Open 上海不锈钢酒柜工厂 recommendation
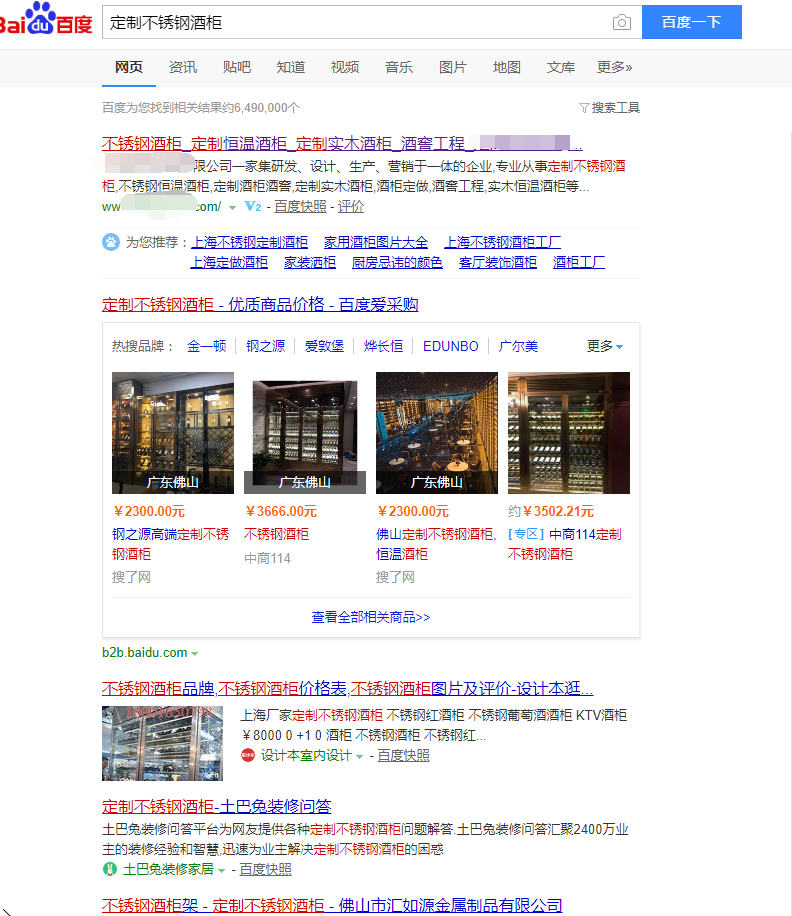The height and width of the screenshot is (916, 792). point(503,242)
